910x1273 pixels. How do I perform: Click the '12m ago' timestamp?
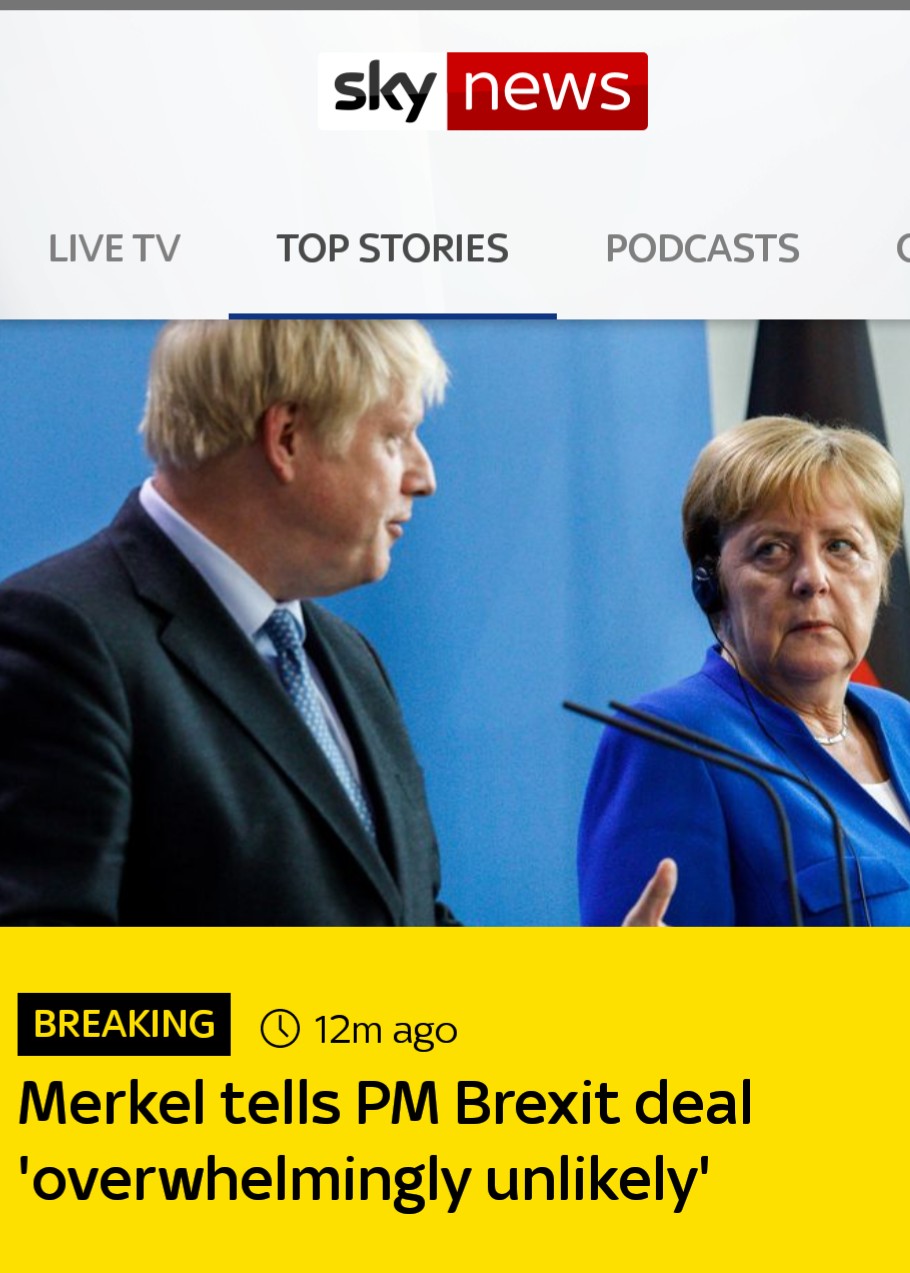coord(385,1029)
